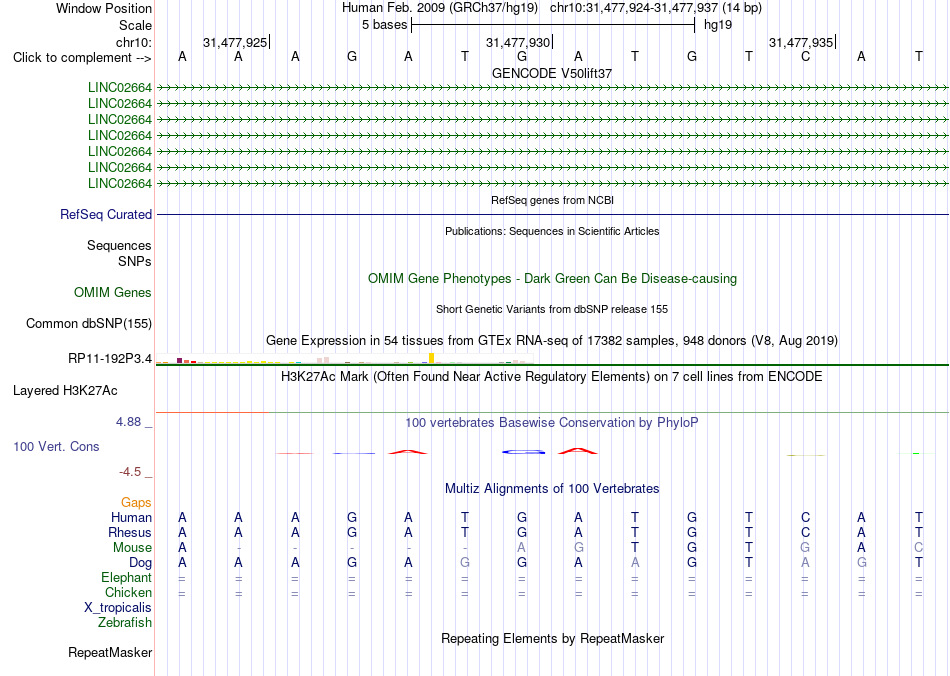The image size is (950, 676).
Task: Click the SNPs track label
Action: tap(135, 261)
